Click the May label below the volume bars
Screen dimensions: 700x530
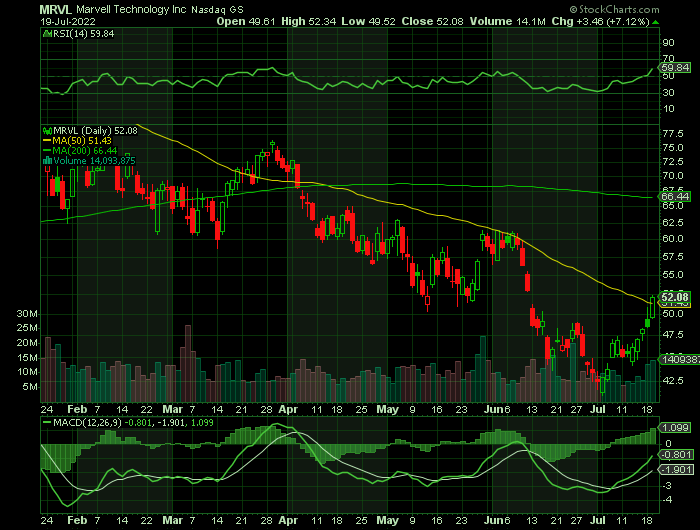click(388, 409)
